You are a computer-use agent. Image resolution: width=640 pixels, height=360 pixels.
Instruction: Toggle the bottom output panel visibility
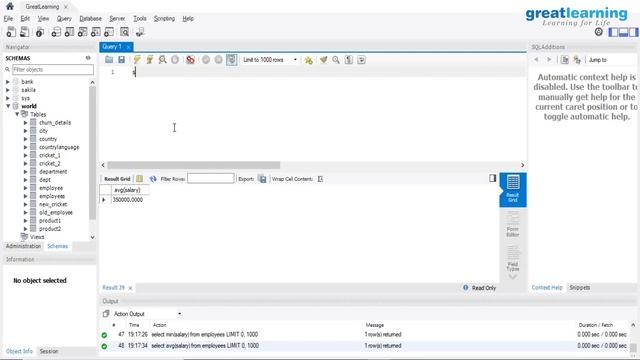[x=623, y=32]
